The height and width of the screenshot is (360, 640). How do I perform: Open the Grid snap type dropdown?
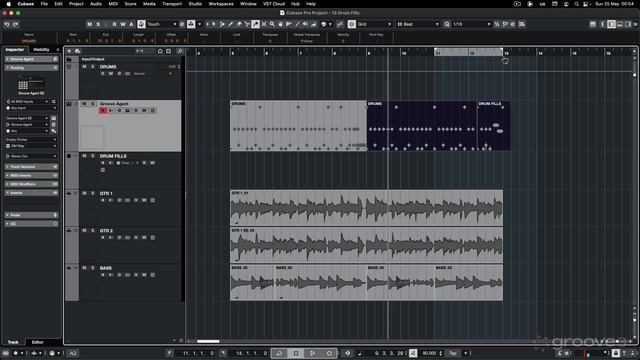coord(374,24)
